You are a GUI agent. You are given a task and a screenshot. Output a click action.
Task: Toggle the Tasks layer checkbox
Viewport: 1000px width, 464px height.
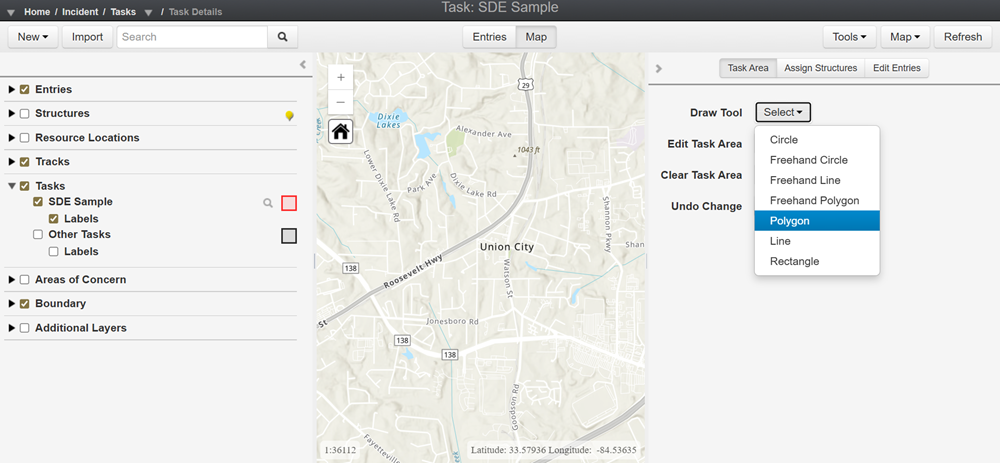25,186
